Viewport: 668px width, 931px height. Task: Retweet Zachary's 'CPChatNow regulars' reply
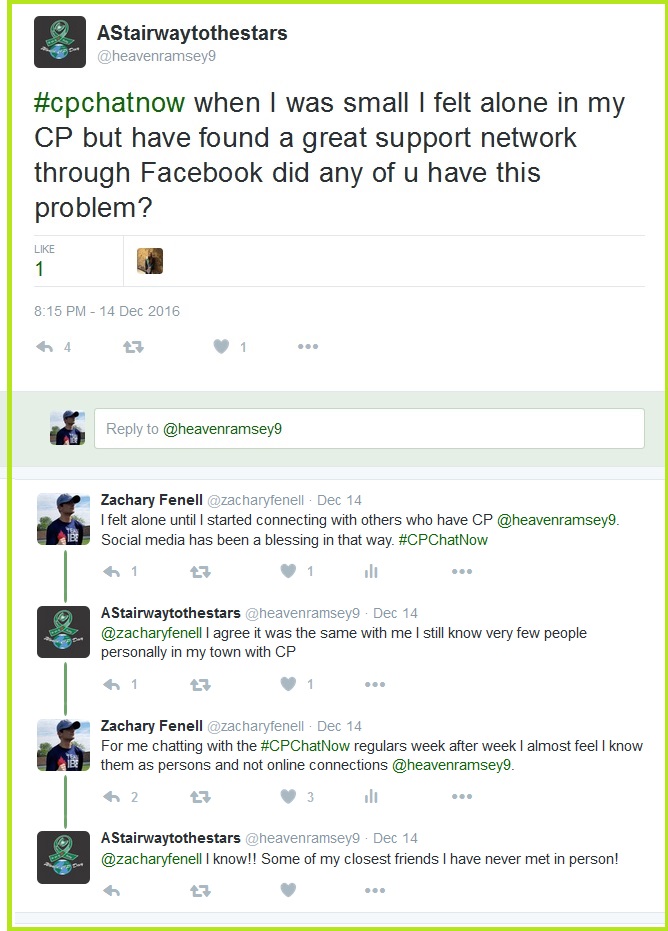(200, 797)
